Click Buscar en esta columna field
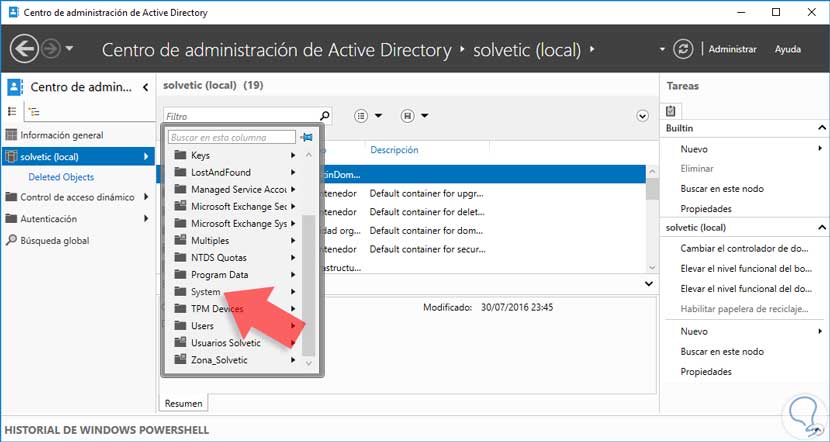The image size is (830, 442). pyautogui.click(x=232, y=137)
